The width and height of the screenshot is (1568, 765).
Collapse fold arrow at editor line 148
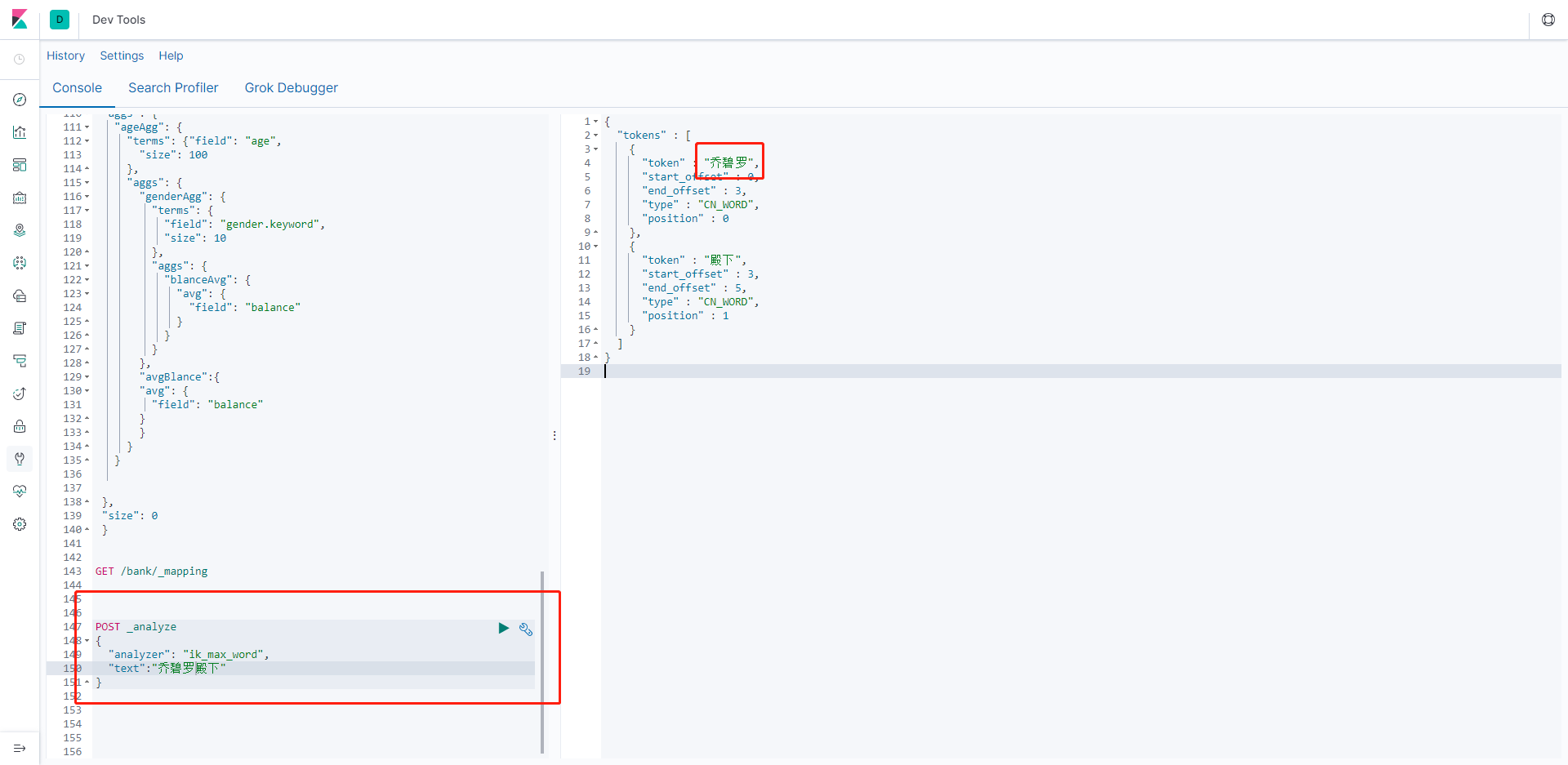click(x=87, y=641)
